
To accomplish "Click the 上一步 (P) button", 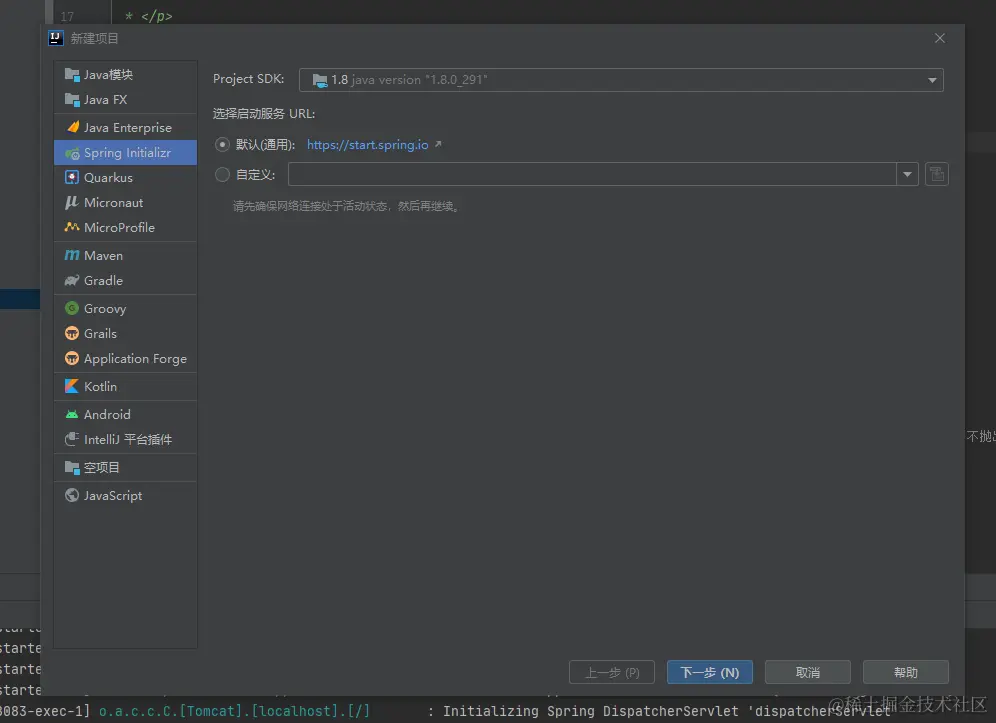I will 612,672.
